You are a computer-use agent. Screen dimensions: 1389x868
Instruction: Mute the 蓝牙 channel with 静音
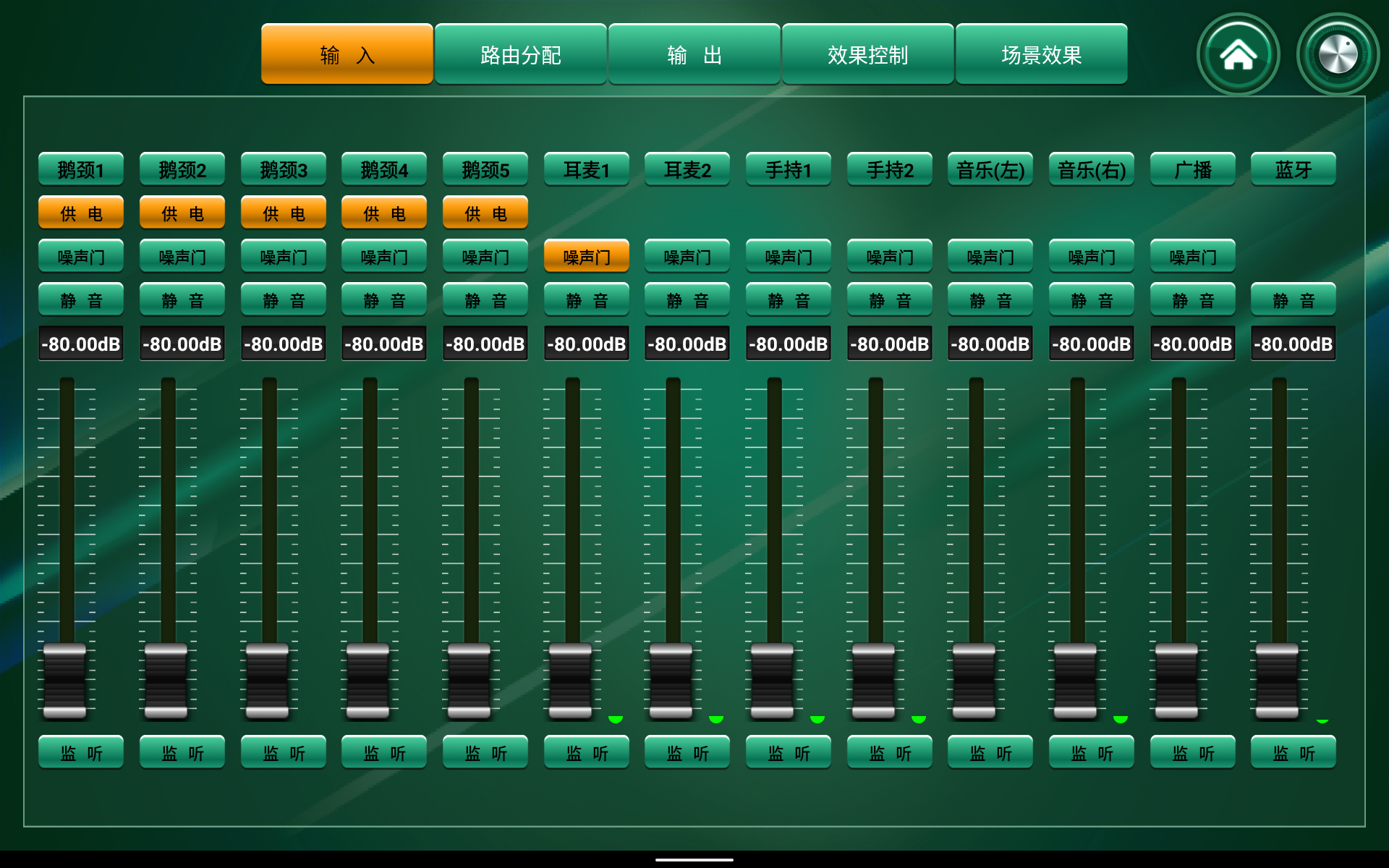pyautogui.click(x=1294, y=300)
